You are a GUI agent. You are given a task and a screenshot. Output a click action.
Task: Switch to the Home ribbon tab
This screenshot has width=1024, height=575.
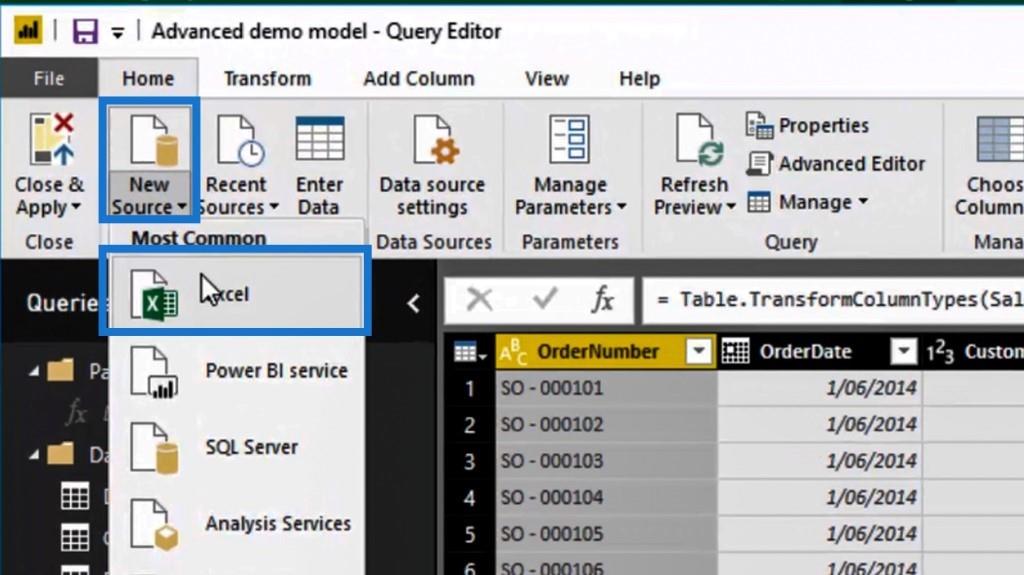tap(148, 78)
